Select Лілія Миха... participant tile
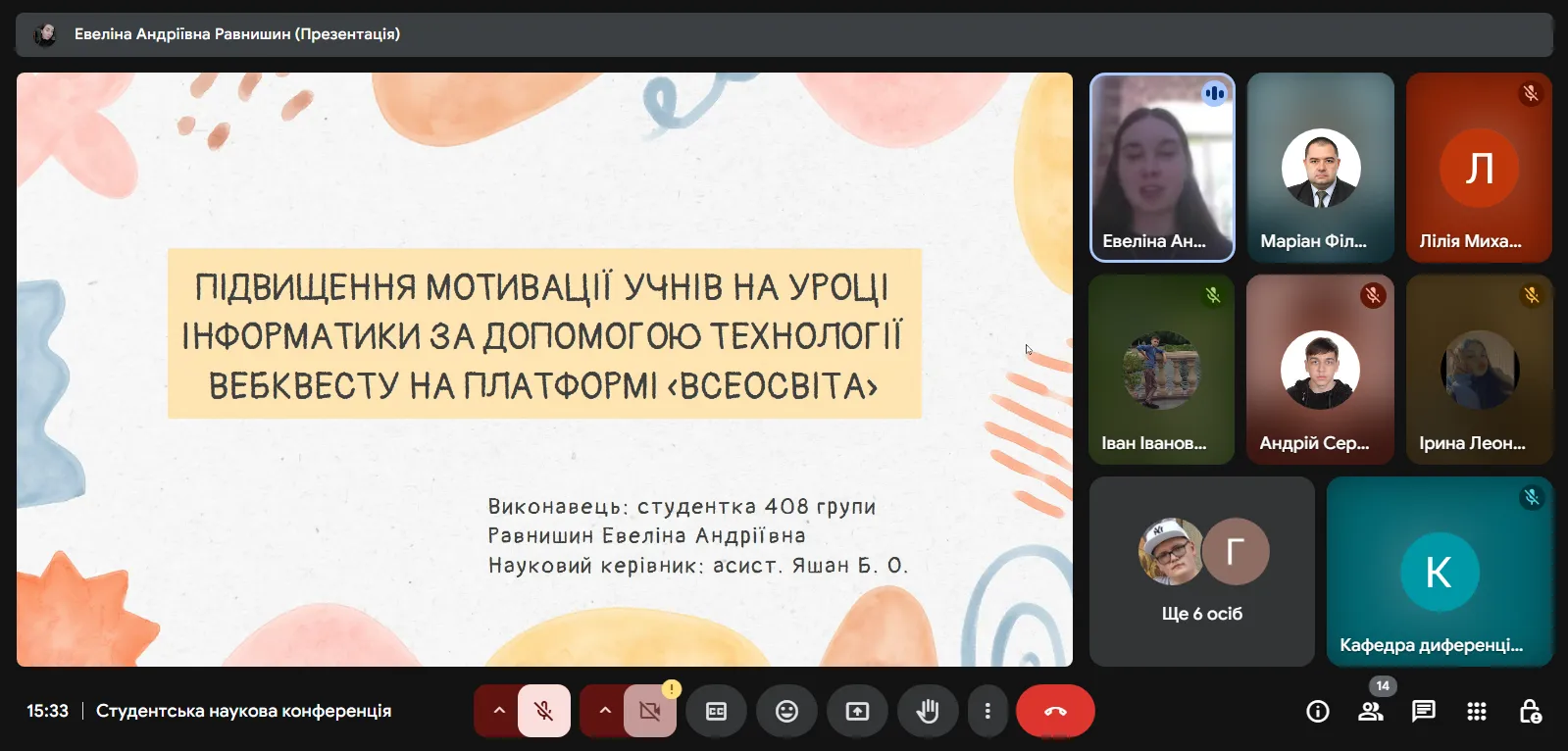This screenshot has height=751, width=1568. pos(1479,168)
